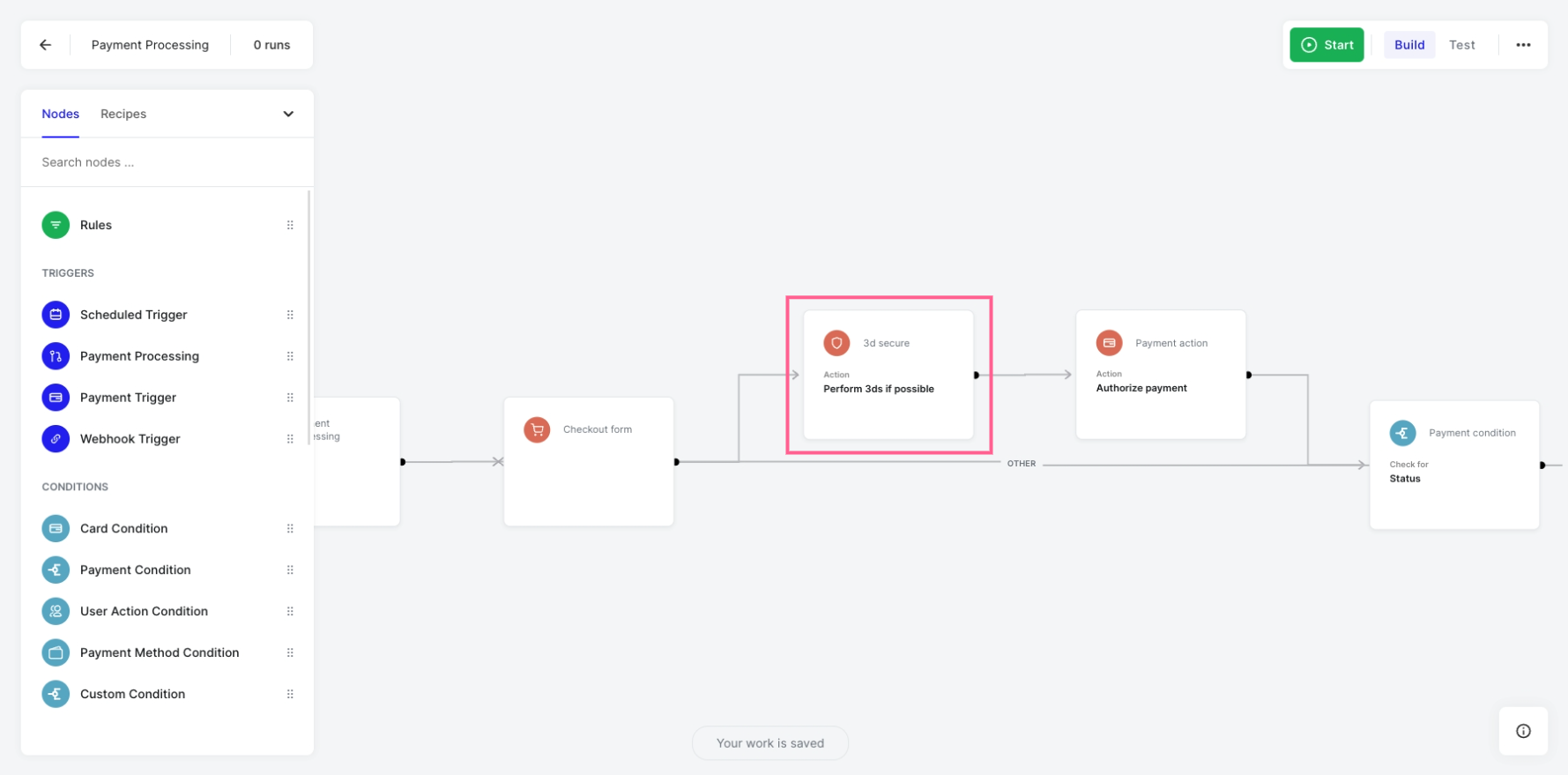1568x775 pixels.
Task: Open the three-dot more options menu
Action: [x=1523, y=45]
